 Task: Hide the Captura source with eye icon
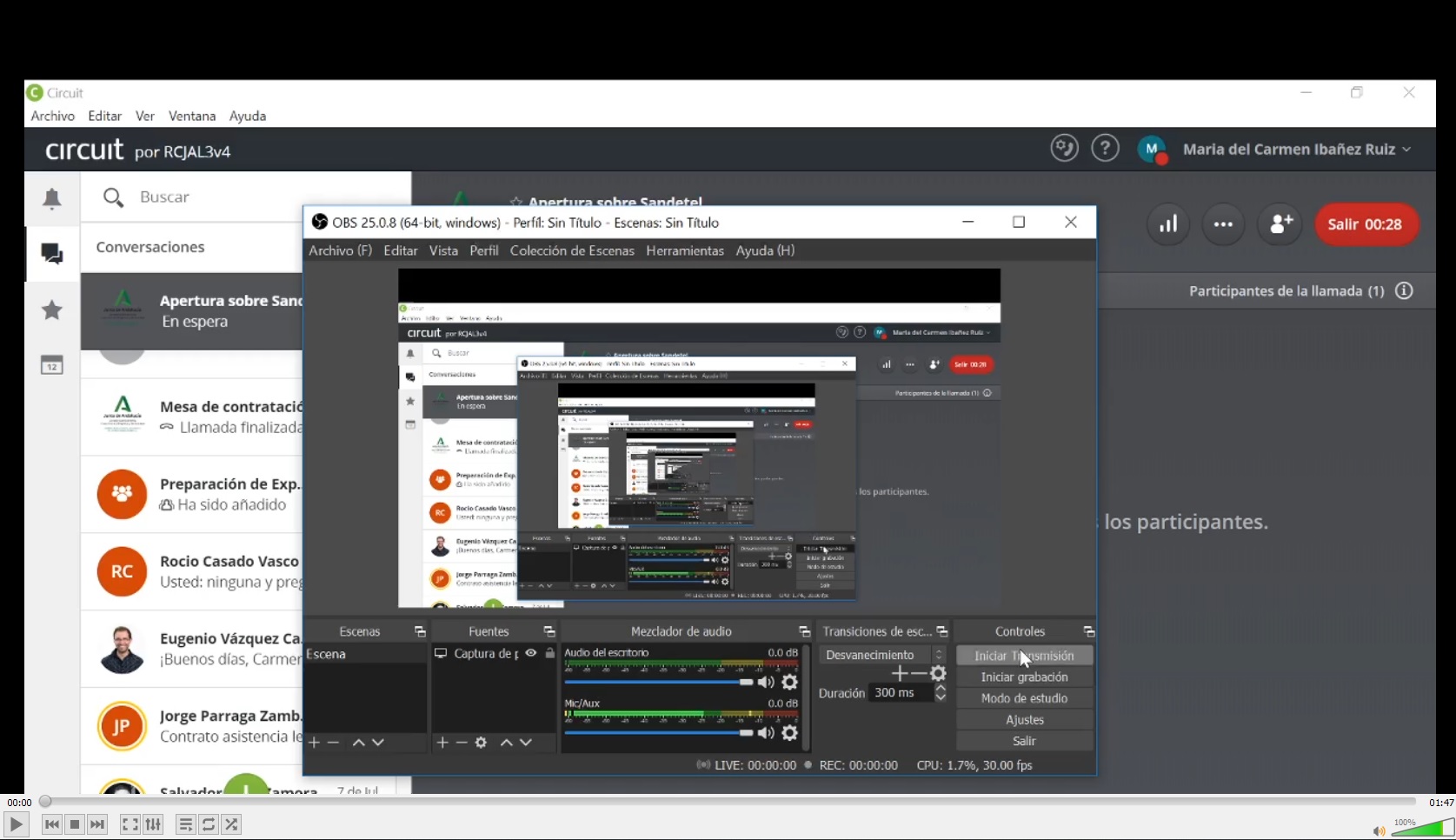coord(531,653)
